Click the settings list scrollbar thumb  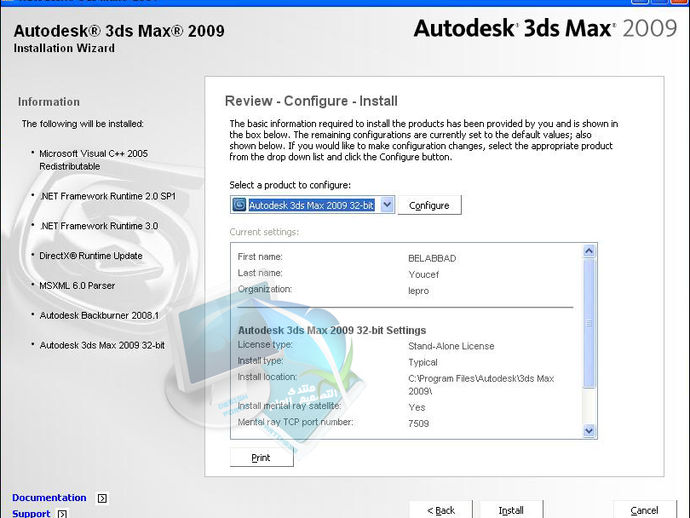[x=589, y=323]
